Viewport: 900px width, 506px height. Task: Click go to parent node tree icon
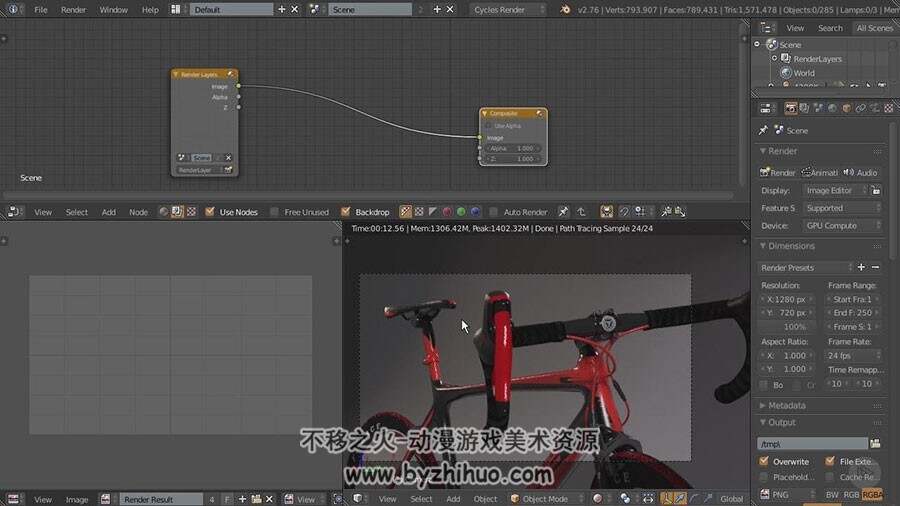pyautogui.click(x=581, y=212)
